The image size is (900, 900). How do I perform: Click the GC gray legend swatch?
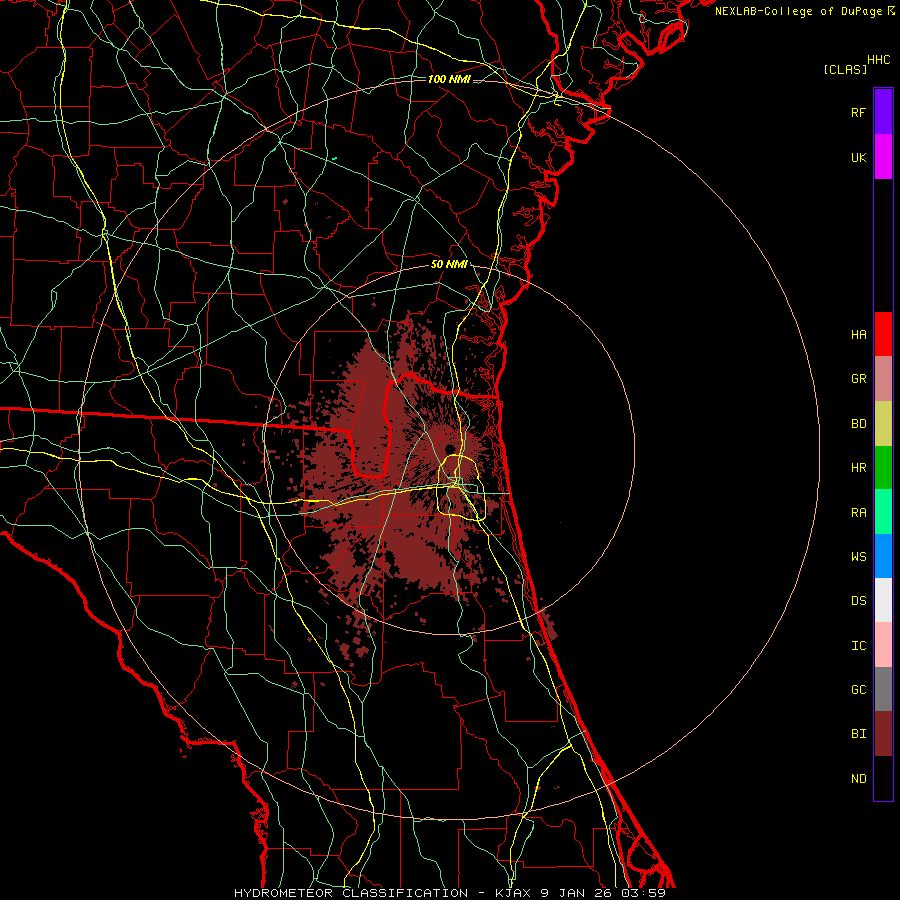(x=883, y=689)
